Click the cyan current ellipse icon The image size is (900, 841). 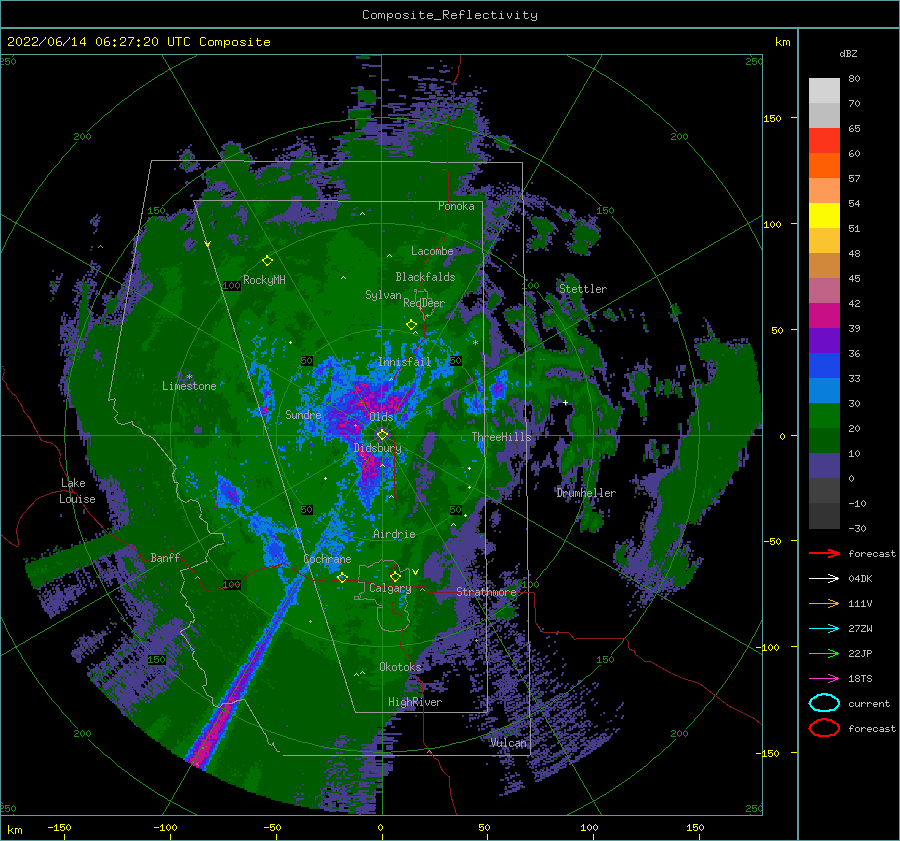[824, 703]
